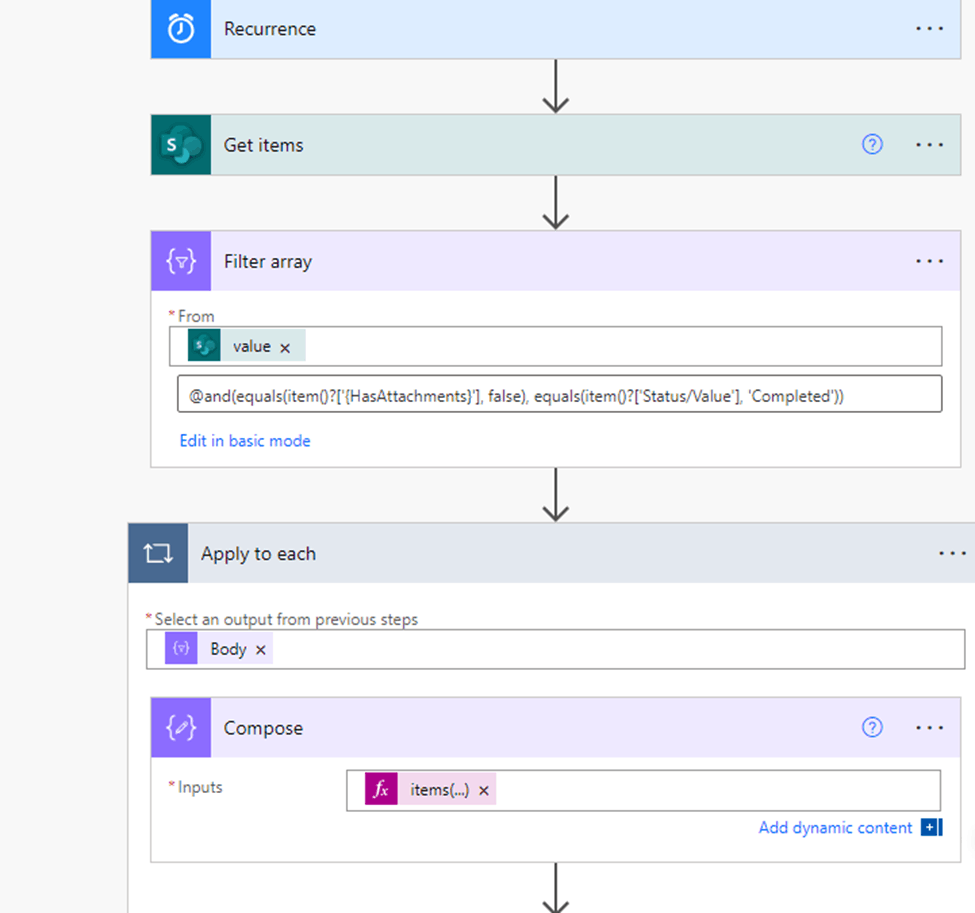This screenshot has height=913, width=975.
Task: Collapse the Compose step header
Action: pos(555,728)
